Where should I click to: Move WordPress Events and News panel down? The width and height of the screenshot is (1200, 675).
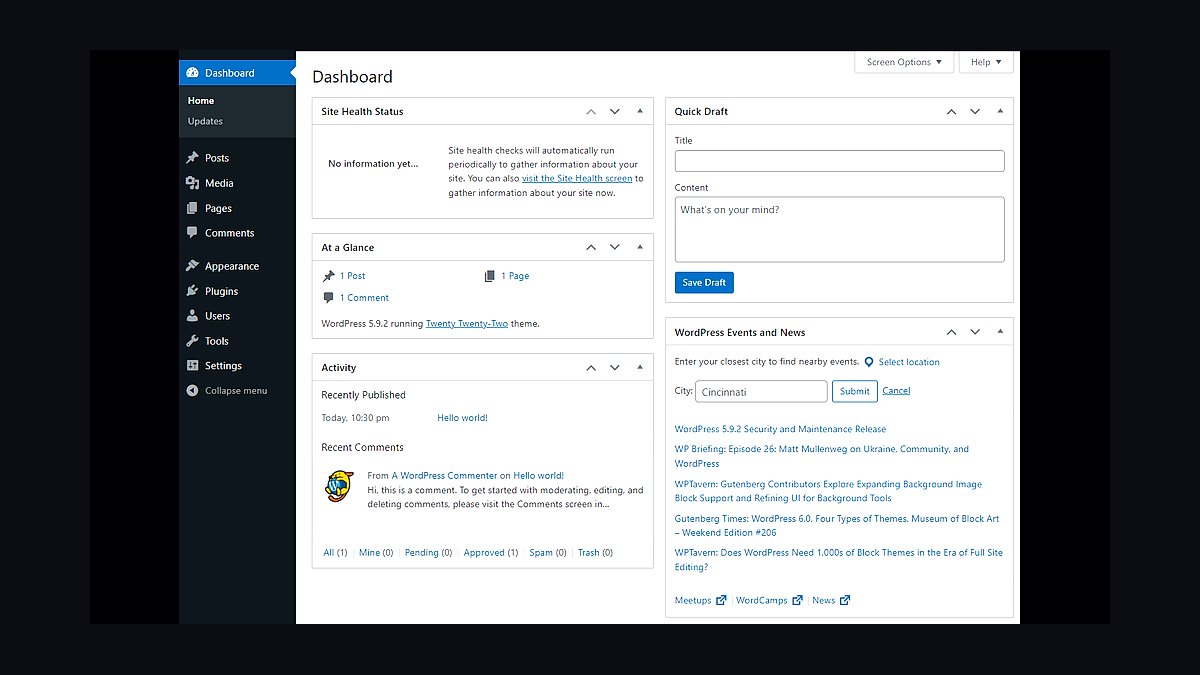pyautogui.click(x=975, y=332)
